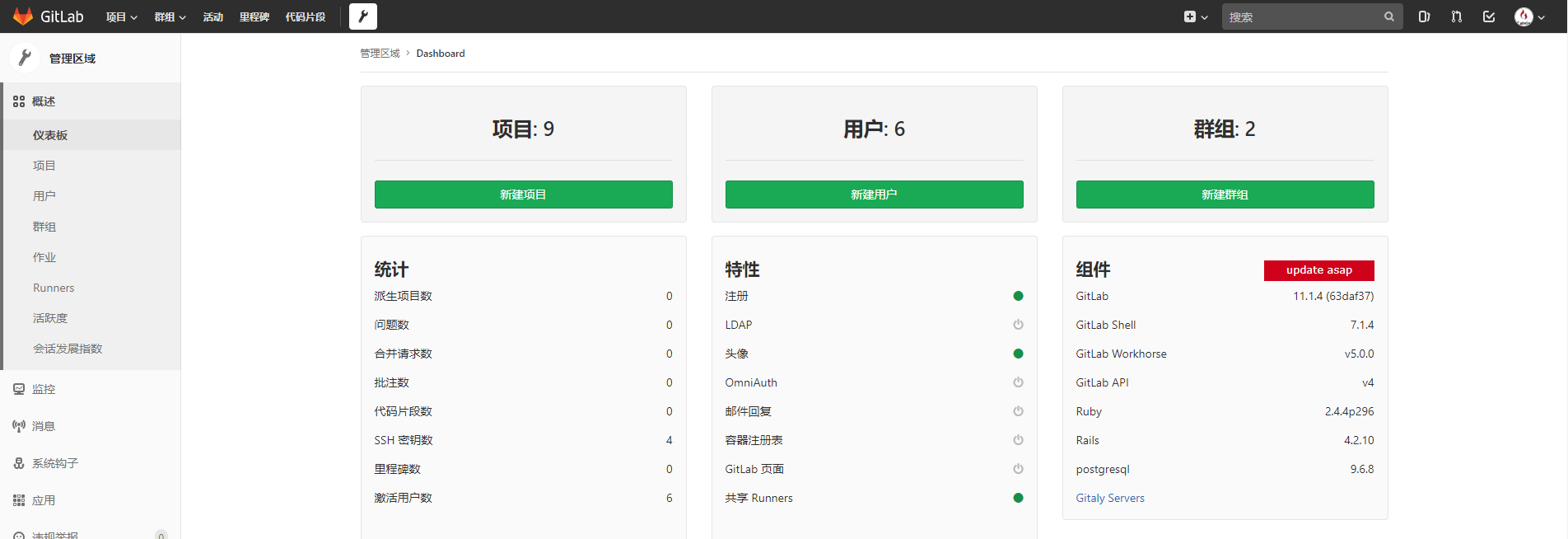Click the 问题数 statistics label
Viewport: 1568px width, 539px height.
pos(392,325)
